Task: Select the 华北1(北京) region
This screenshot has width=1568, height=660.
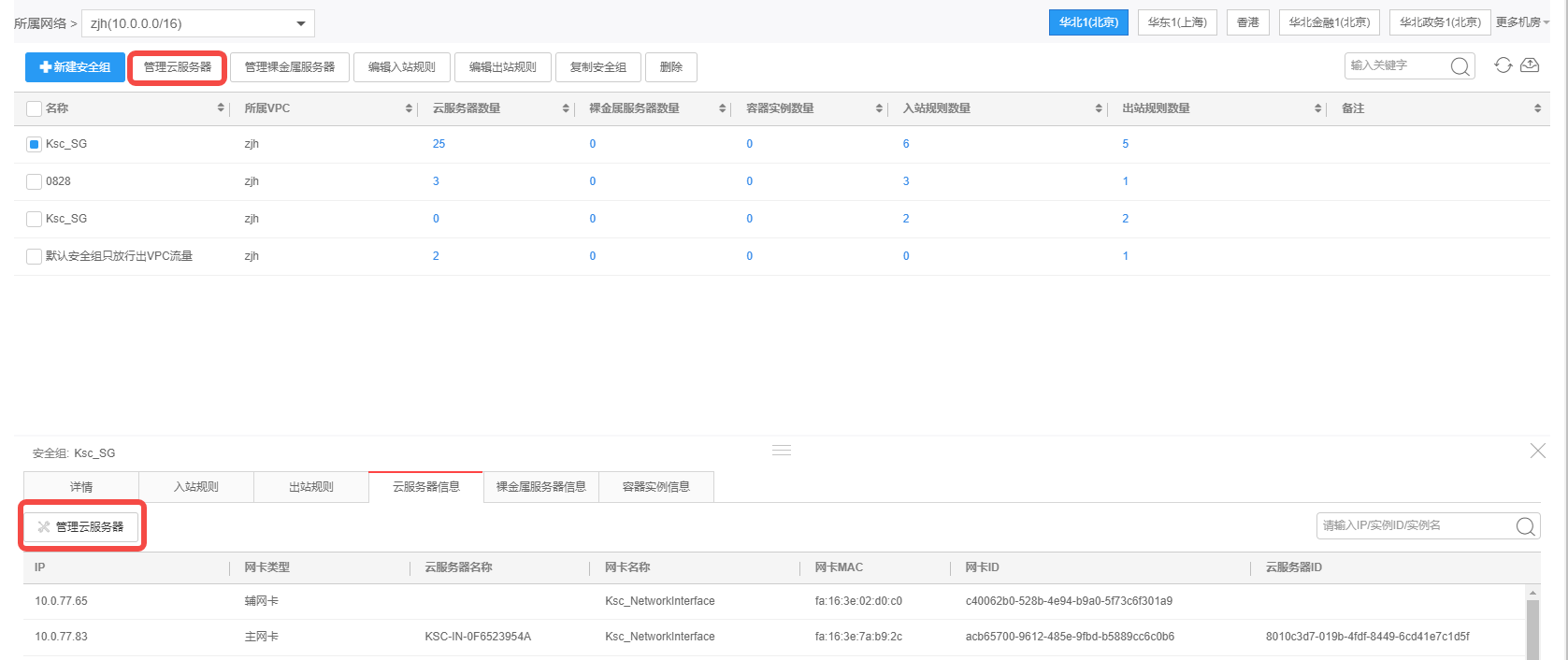Action: pos(1089,22)
